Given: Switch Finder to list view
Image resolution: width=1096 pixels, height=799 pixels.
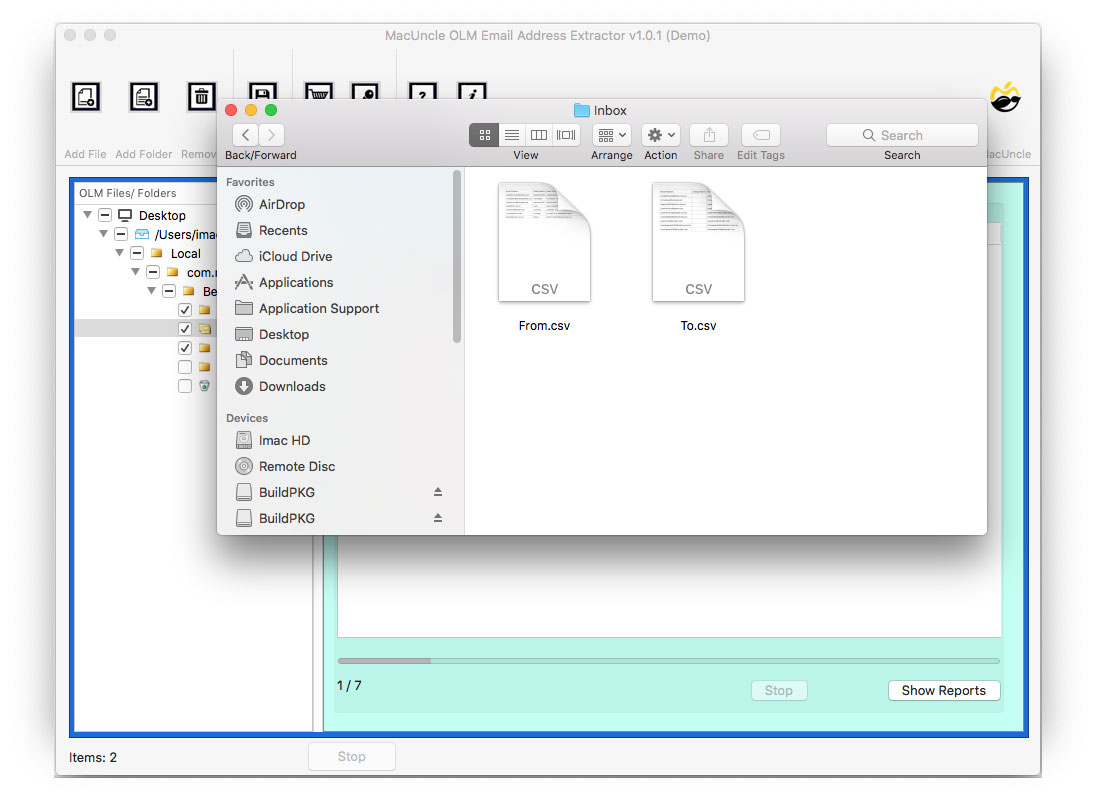Looking at the screenshot, I should [x=512, y=135].
